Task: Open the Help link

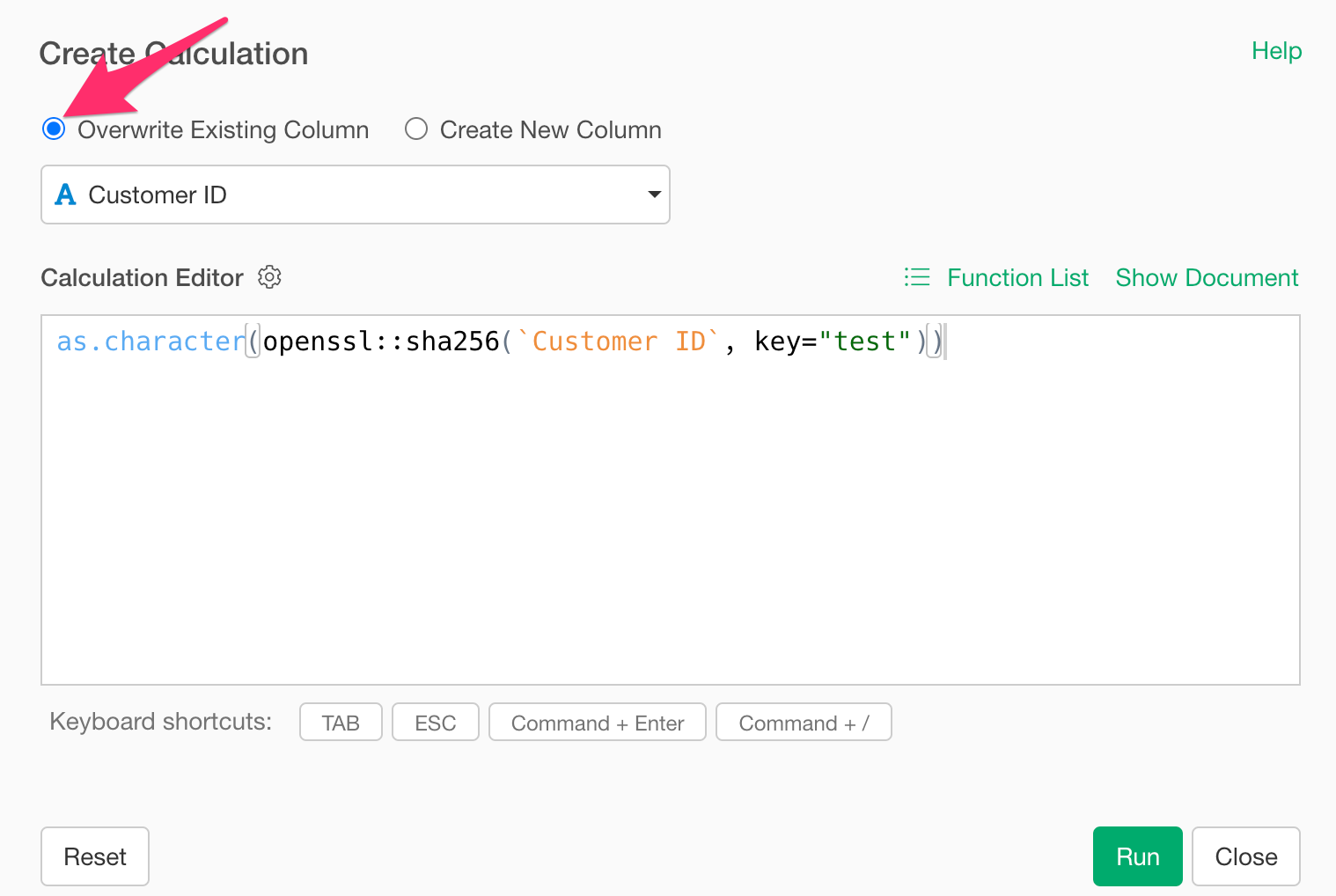Action: pos(1276,51)
